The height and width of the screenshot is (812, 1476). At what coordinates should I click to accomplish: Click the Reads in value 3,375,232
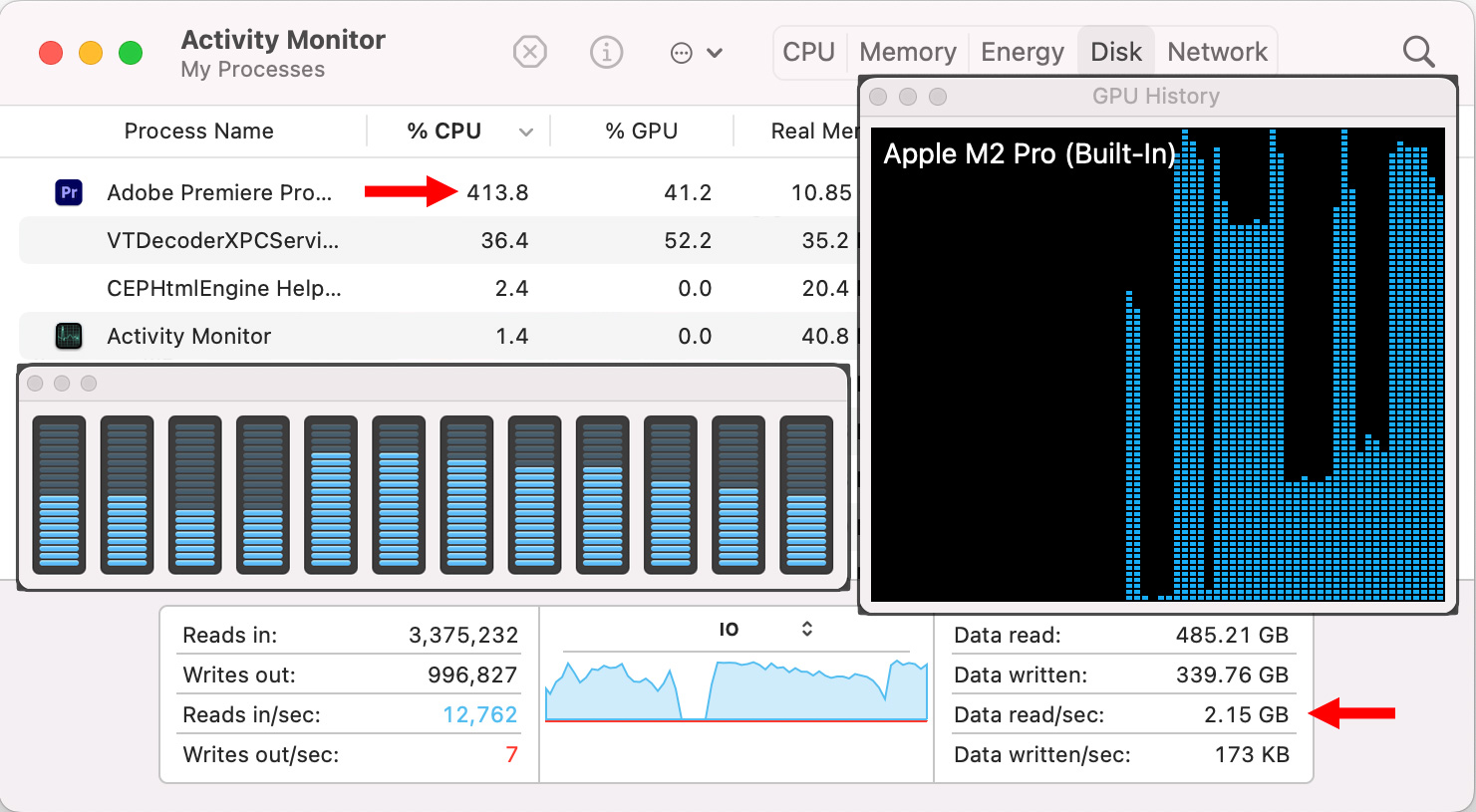(x=463, y=635)
